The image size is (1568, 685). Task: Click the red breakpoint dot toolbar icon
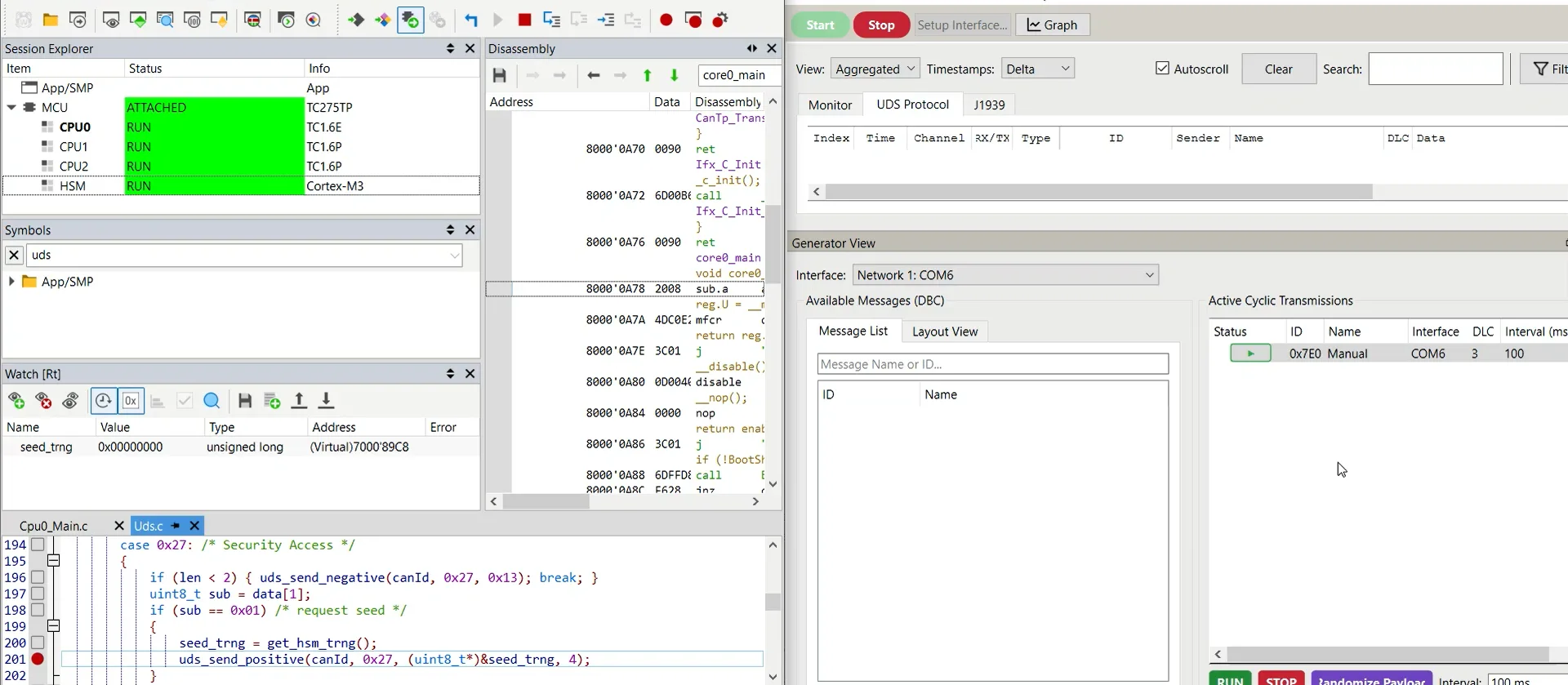coord(666,20)
